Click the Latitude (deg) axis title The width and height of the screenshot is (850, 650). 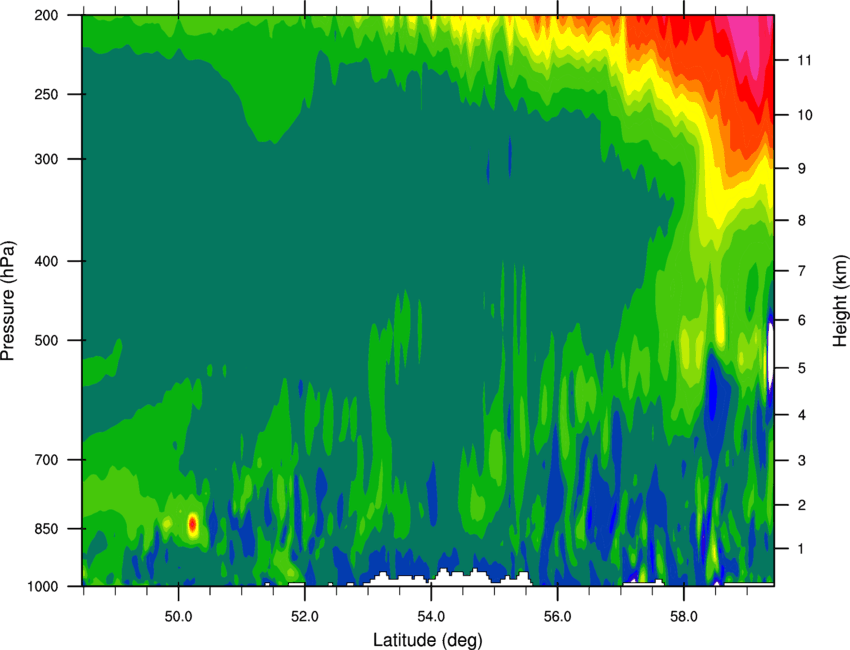(428, 640)
